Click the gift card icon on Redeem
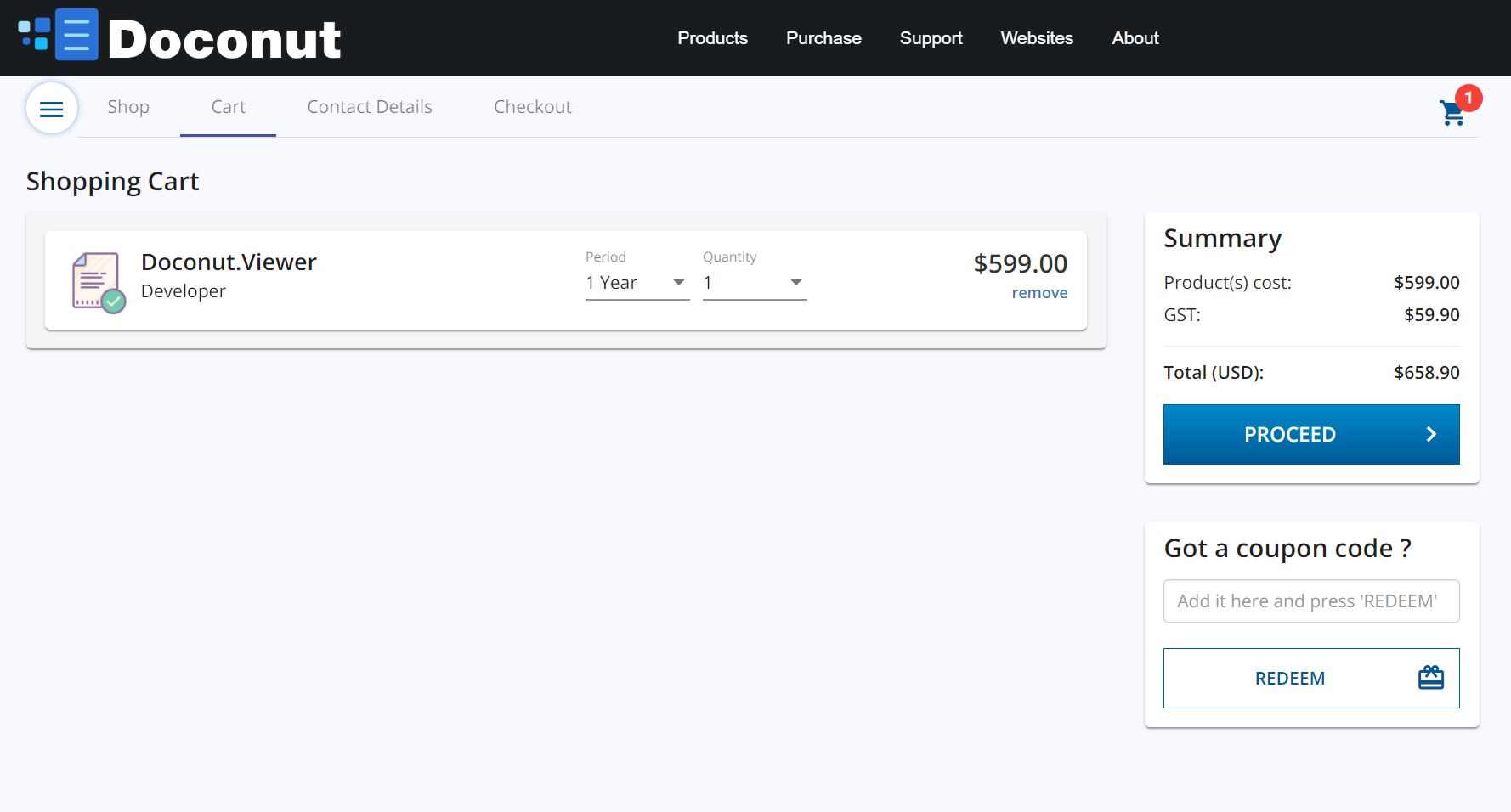1511x812 pixels. (1431, 677)
